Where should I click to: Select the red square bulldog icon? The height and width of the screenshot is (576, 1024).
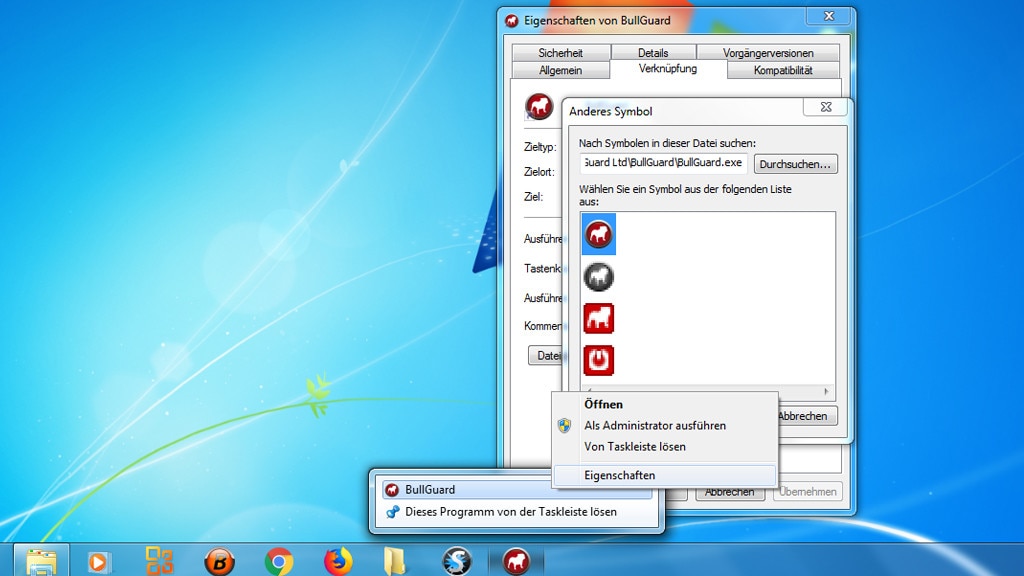598,318
